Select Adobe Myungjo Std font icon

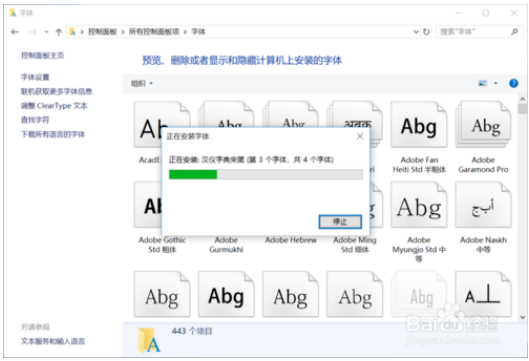pyautogui.click(x=419, y=205)
